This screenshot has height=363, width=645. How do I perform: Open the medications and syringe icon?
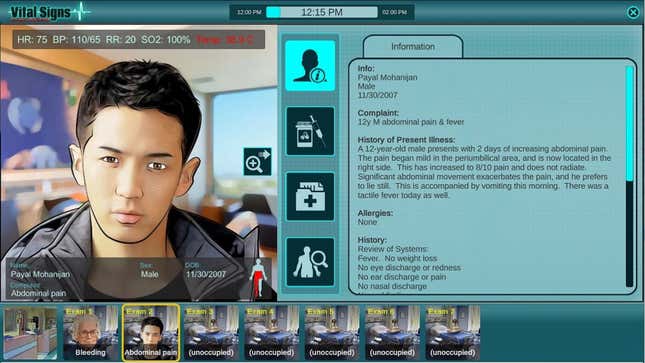pyautogui.click(x=310, y=131)
